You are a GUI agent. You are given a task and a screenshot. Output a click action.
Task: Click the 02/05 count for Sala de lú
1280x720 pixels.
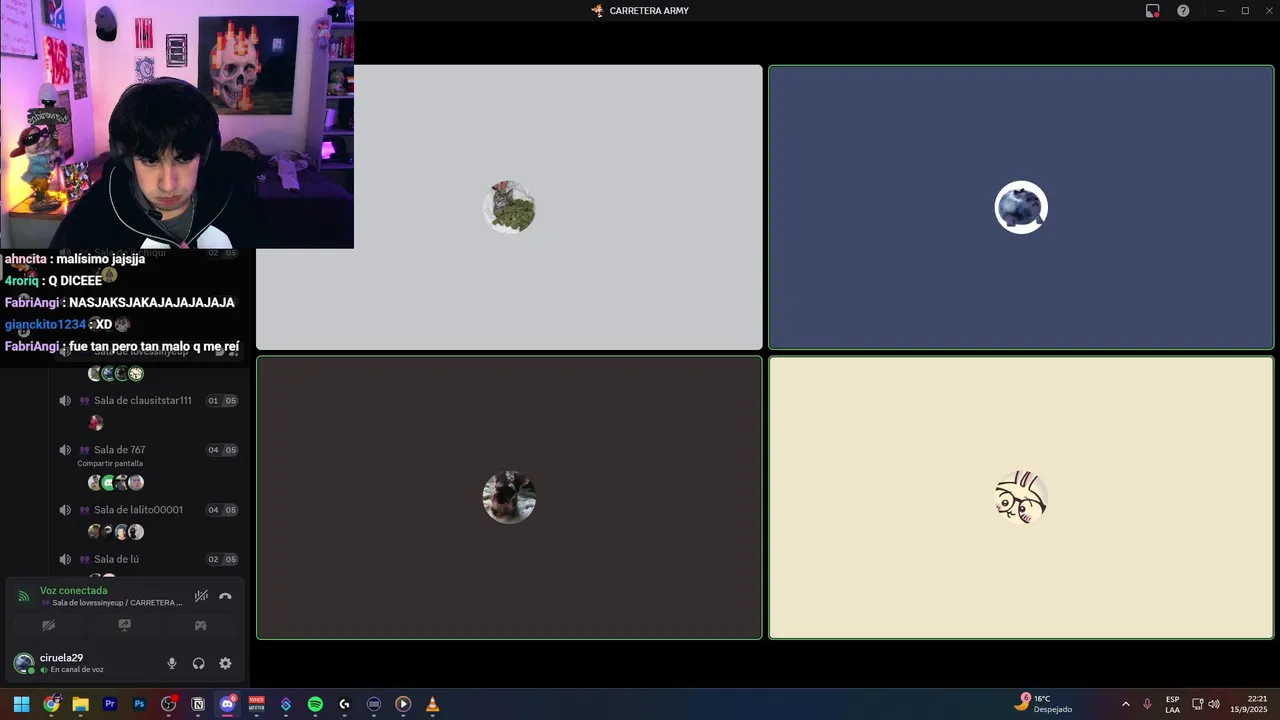tap(222, 560)
